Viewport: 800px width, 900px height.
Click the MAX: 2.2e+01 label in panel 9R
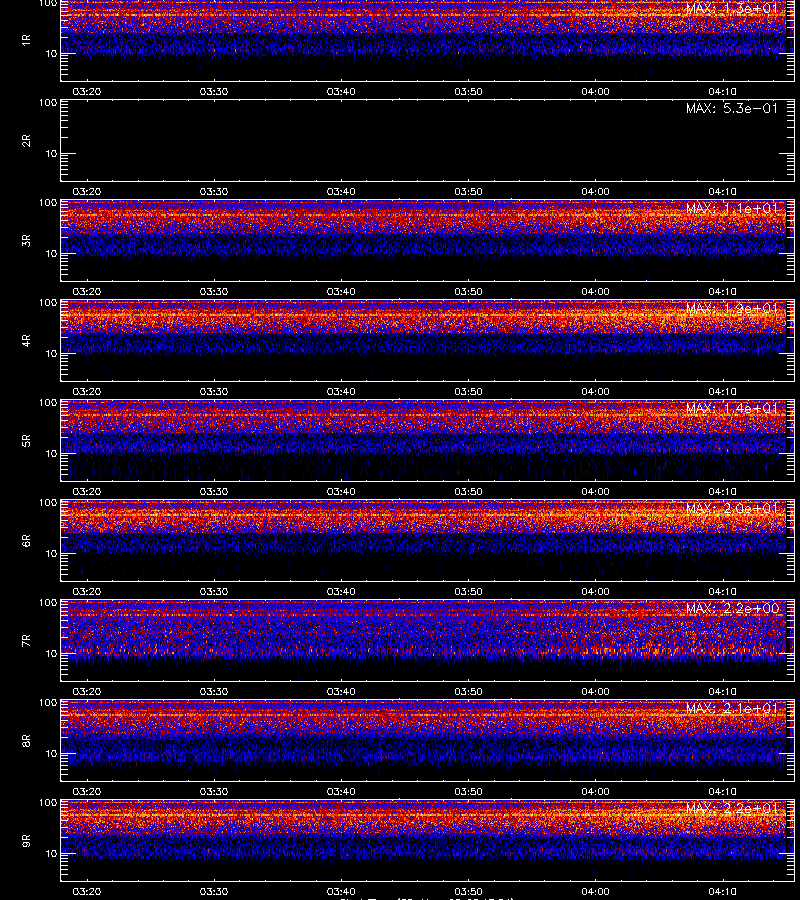(732, 808)
